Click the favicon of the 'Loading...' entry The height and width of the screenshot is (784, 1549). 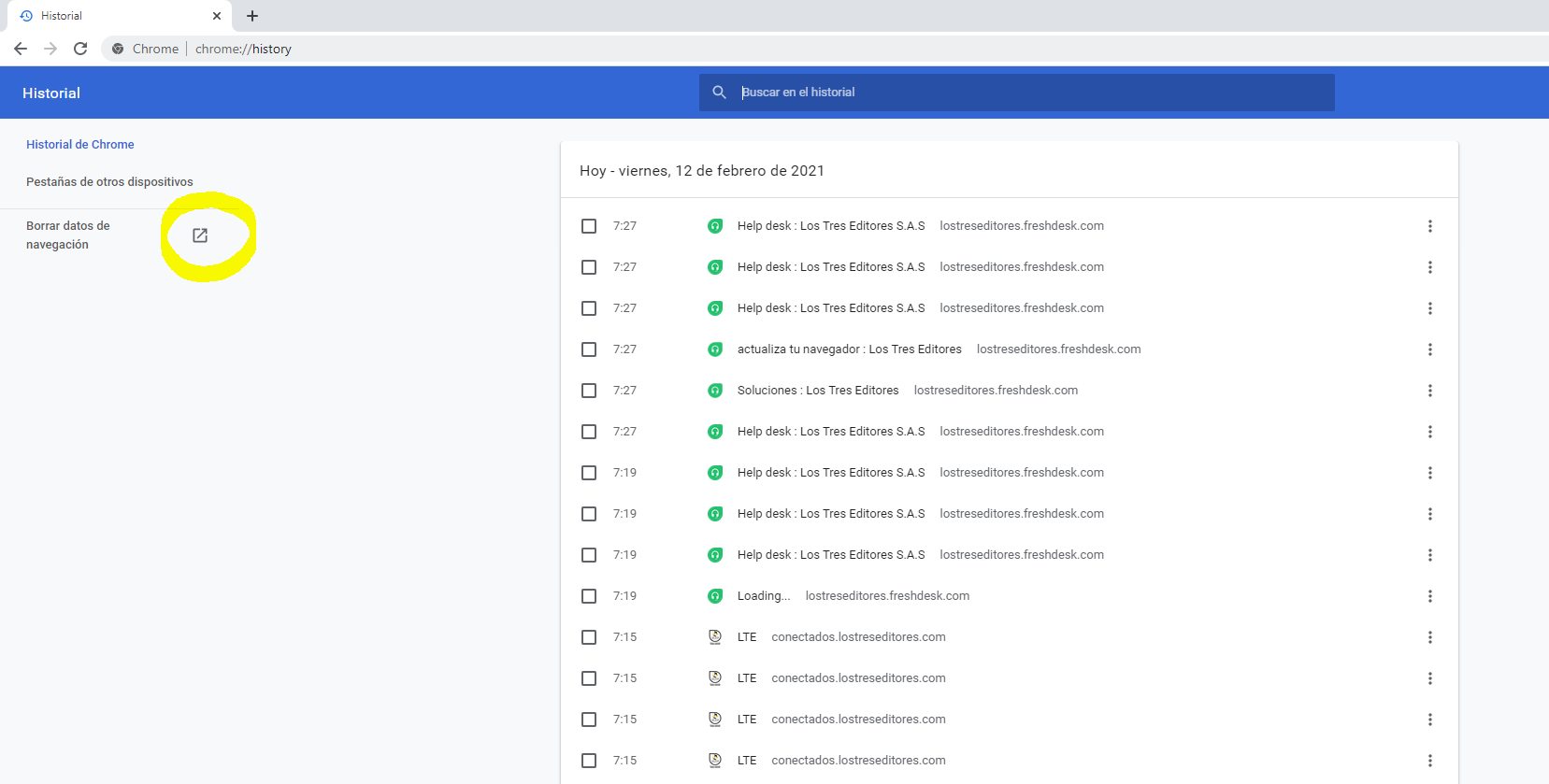[715, 596]
